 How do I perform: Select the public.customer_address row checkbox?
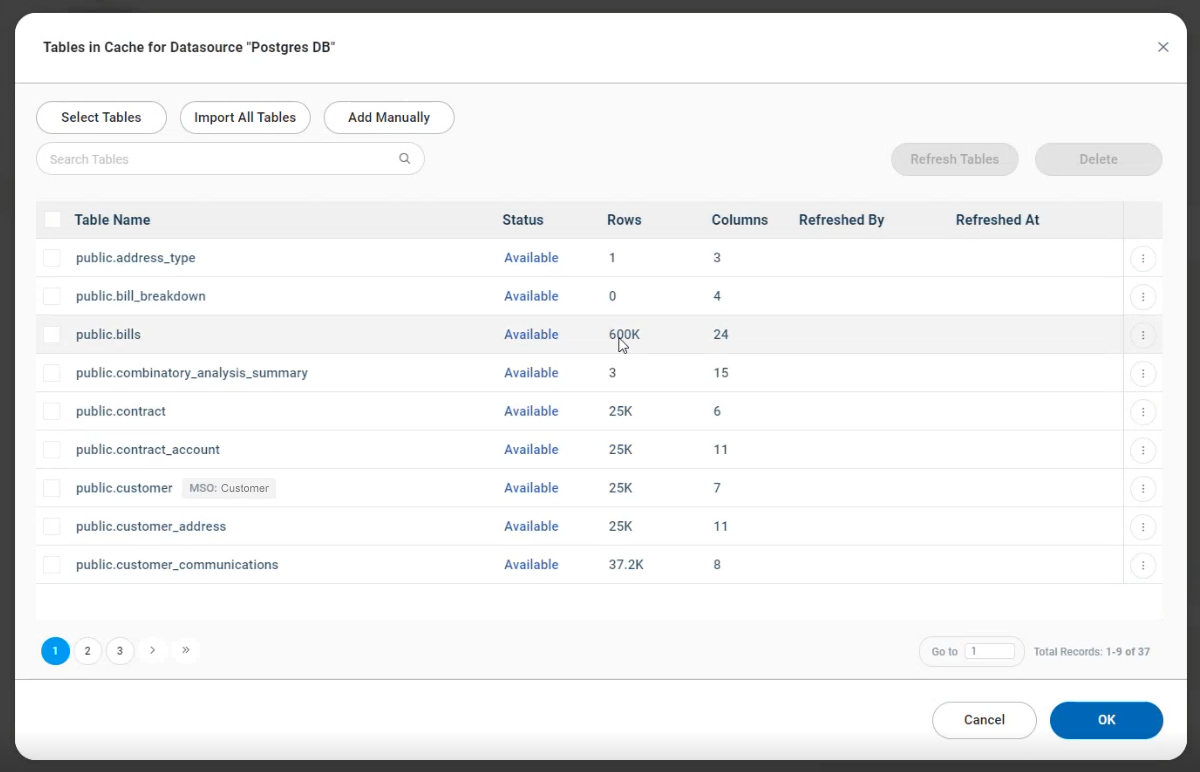click(52, 527)
